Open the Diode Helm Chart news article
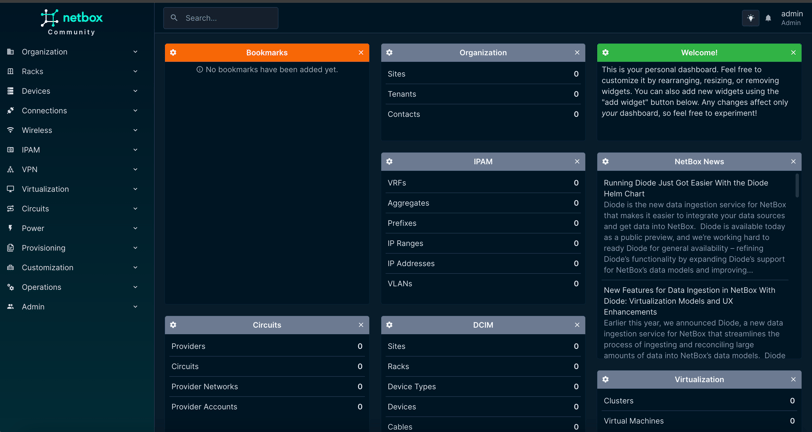Screen dimensions: 812x432 pyautogui.click(x=686, y=188)
